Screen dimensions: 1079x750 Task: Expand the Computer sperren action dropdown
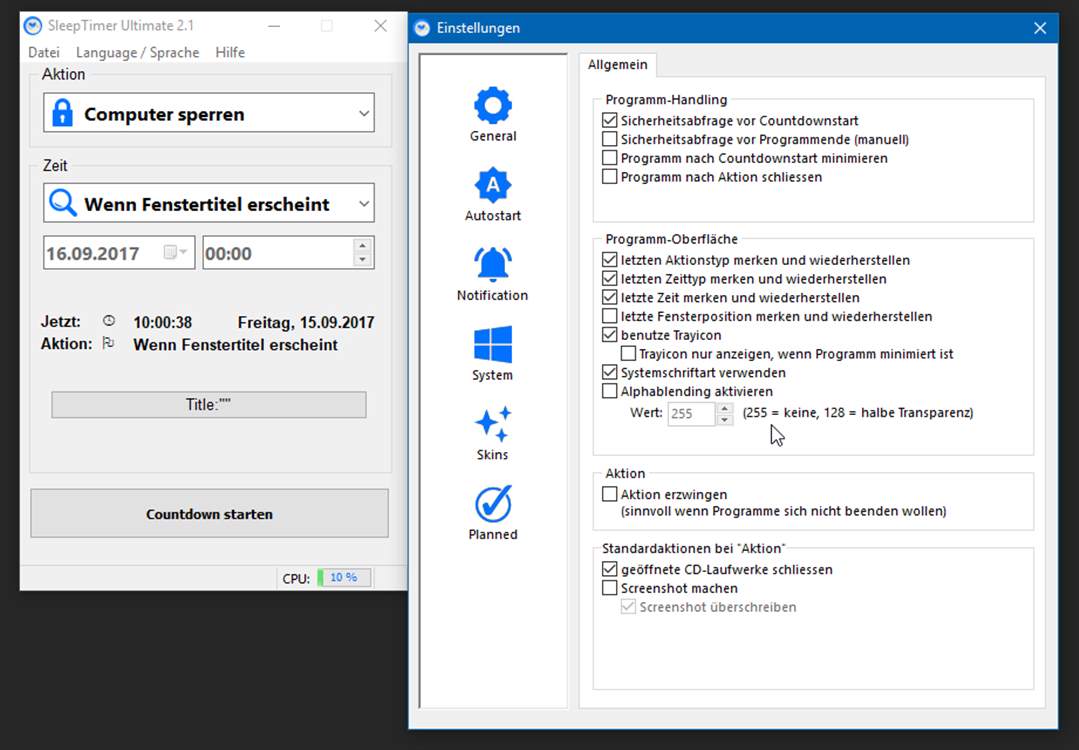364,114
